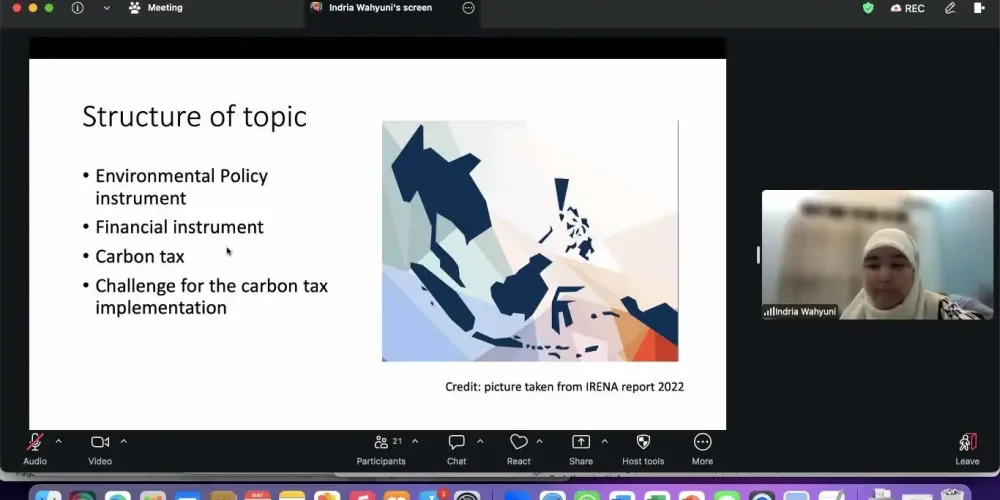Click the Share screen icon

coord(580,442)
